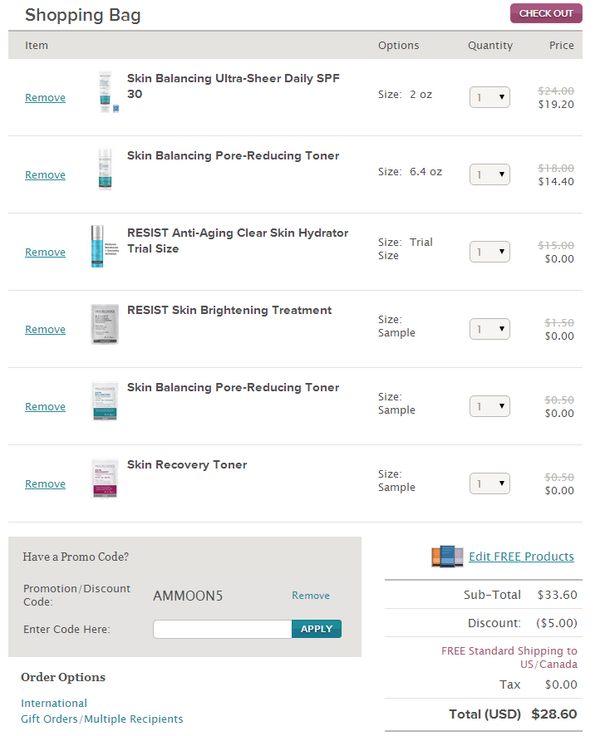View 6.4 oz Pore-Reducing Toner thumbnail
The width and height of the screenshot is (600, 736).
105,169
